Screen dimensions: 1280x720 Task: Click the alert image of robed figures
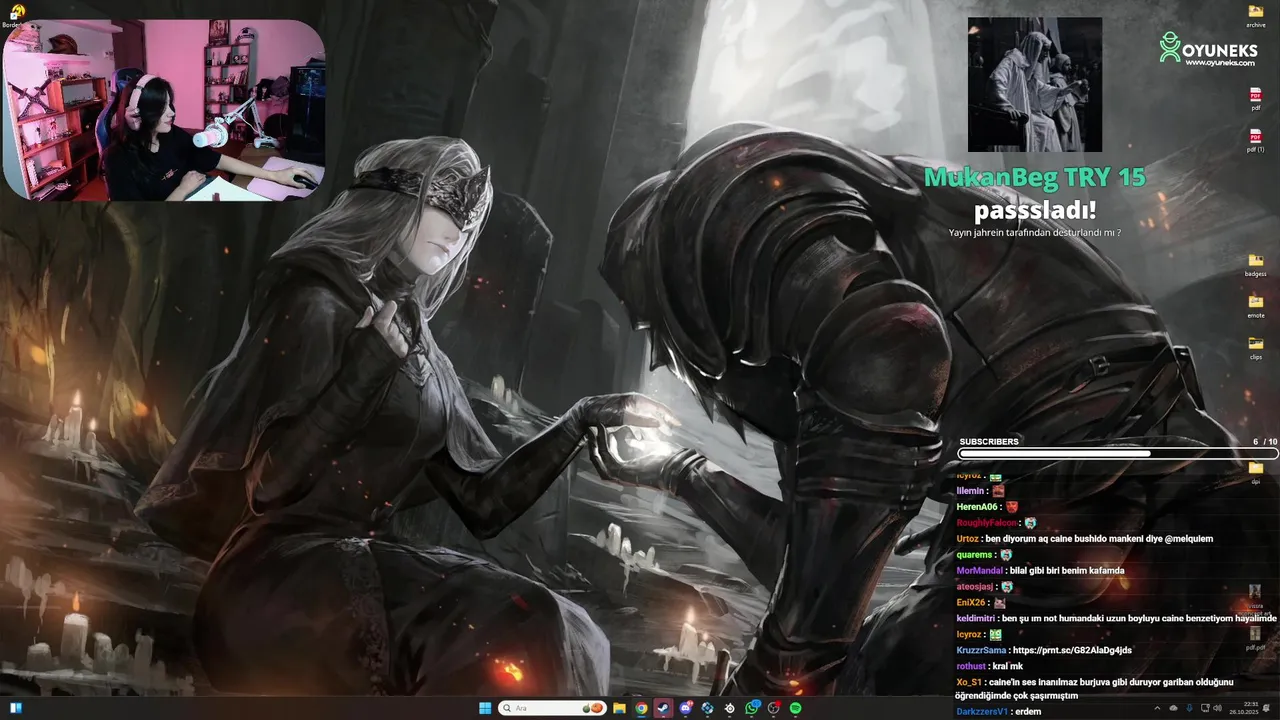pos(1035,84)
